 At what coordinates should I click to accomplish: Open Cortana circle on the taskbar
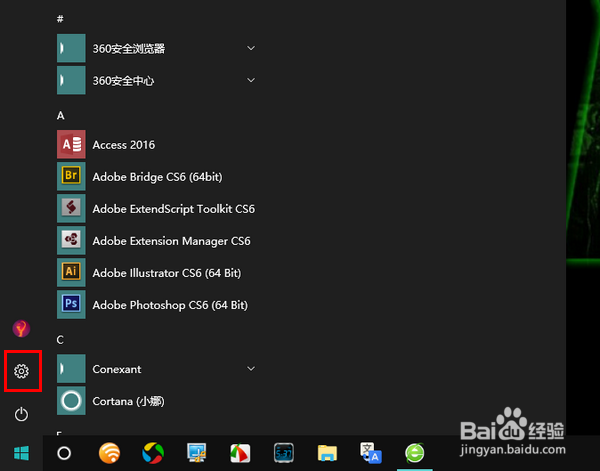(x=64, y=453)
